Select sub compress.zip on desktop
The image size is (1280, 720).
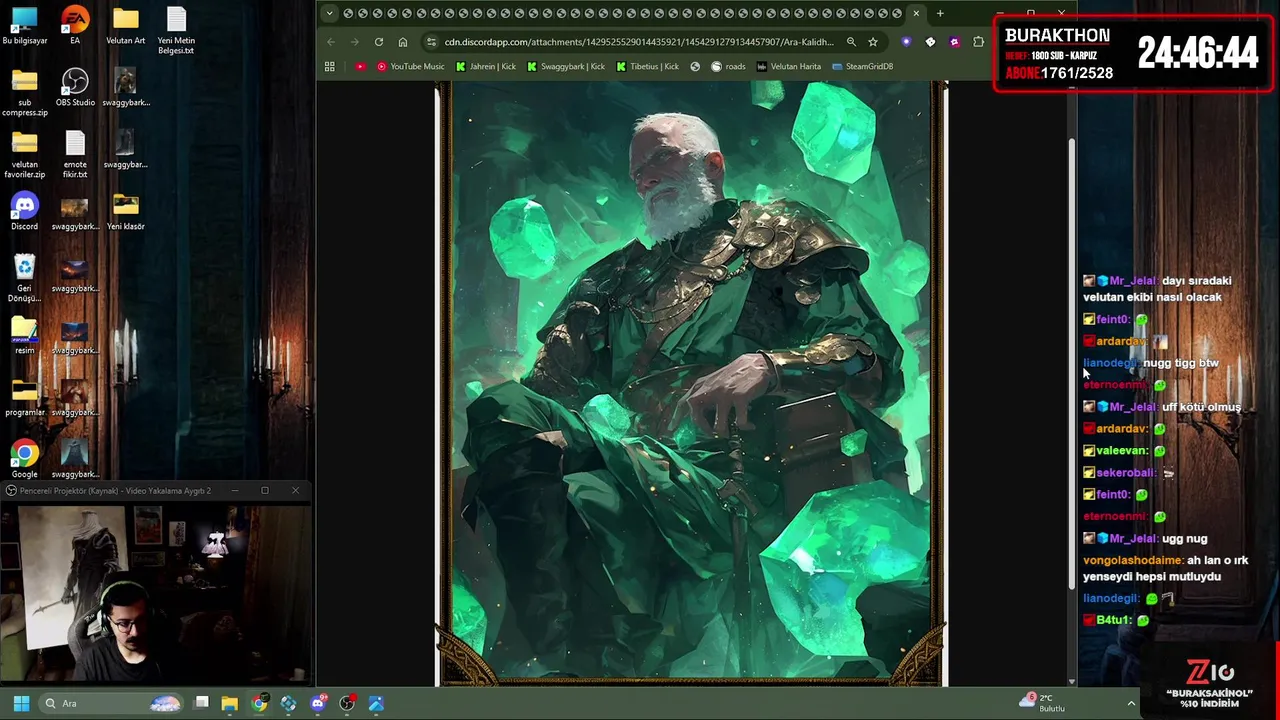[24, 93]
